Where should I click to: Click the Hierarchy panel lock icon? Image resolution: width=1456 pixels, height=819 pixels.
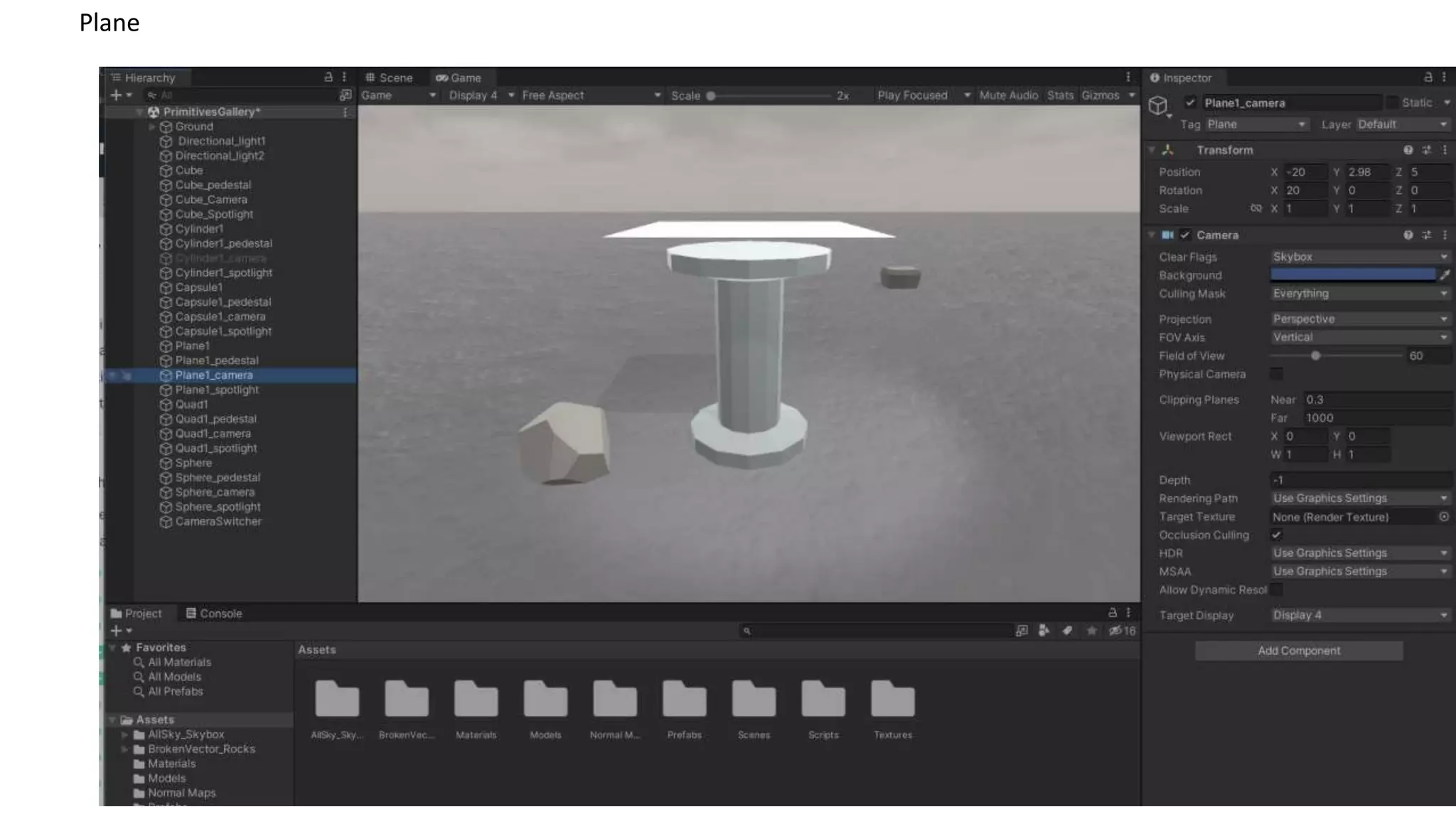tap(328, 77)
